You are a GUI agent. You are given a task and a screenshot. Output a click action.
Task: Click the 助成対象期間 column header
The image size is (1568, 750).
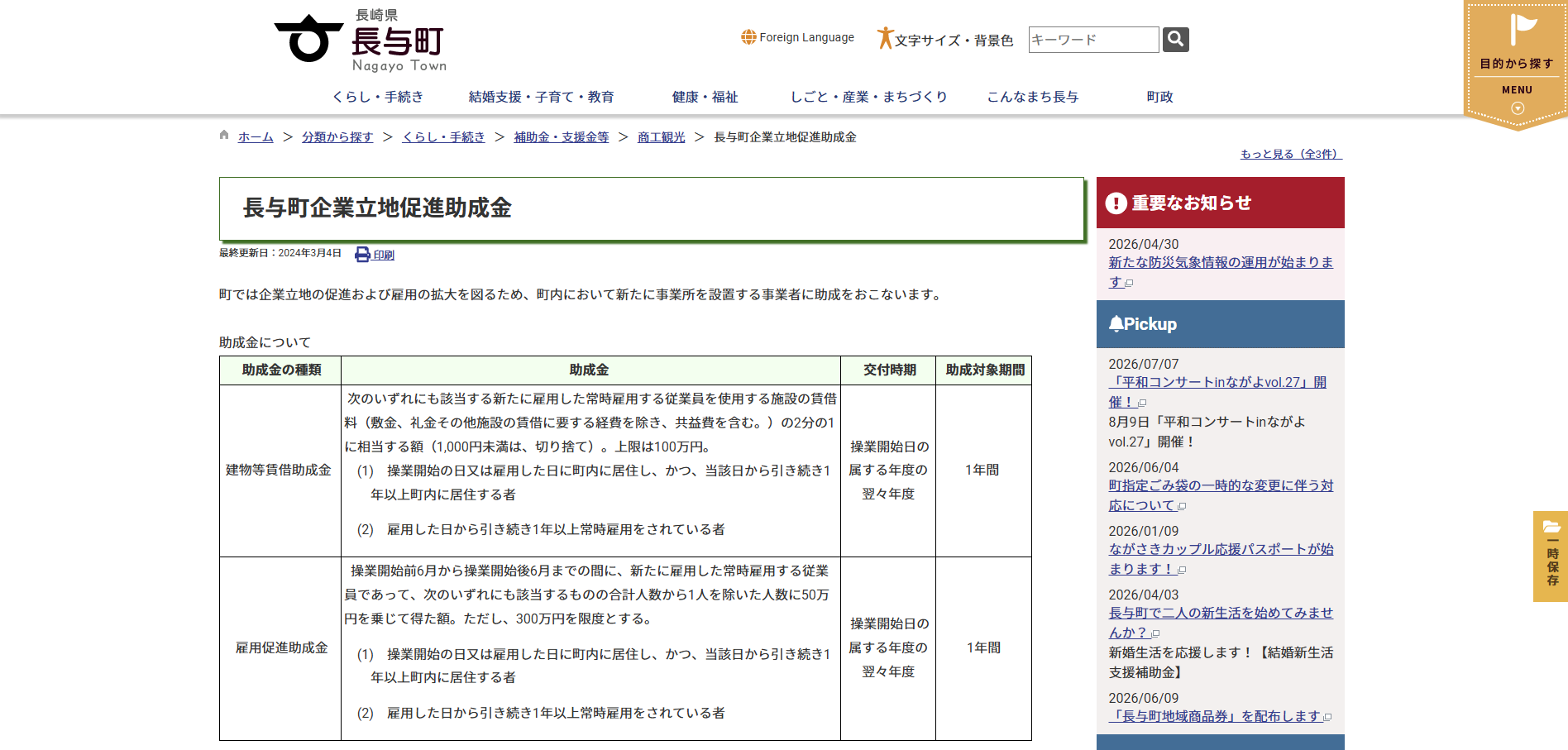[x=985, y=370]
